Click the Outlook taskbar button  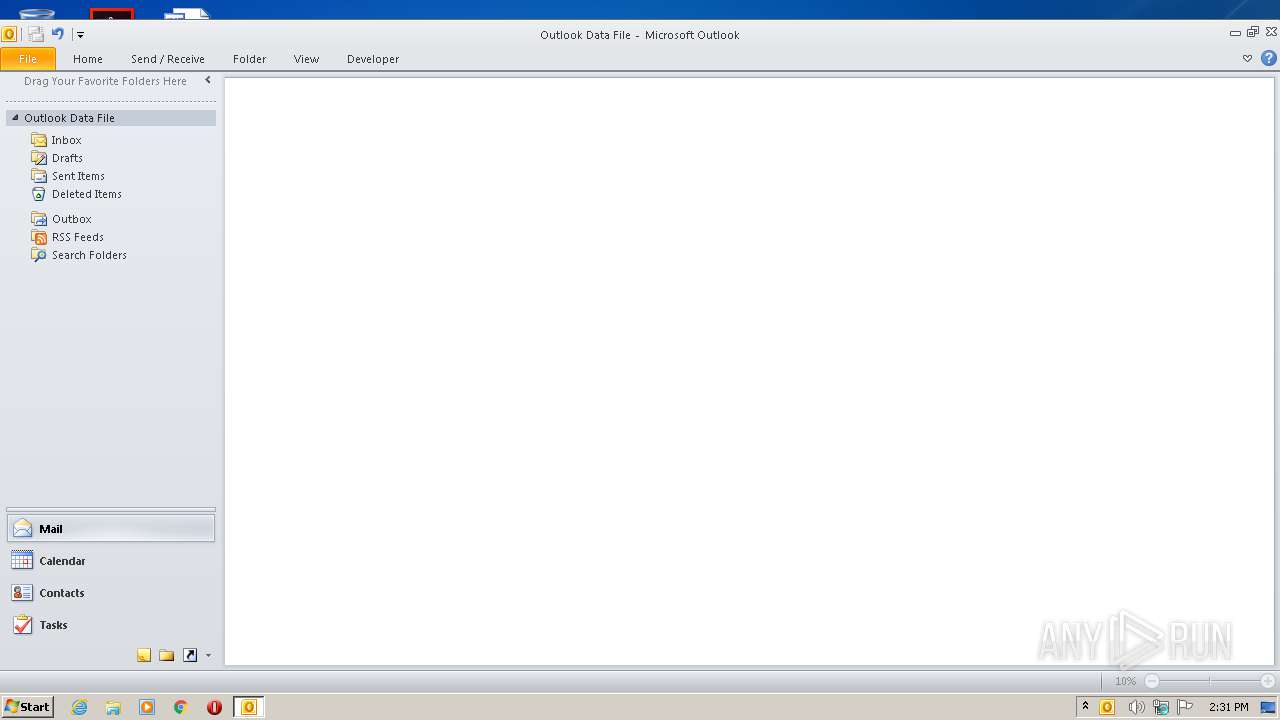click(x=249, y=707)
